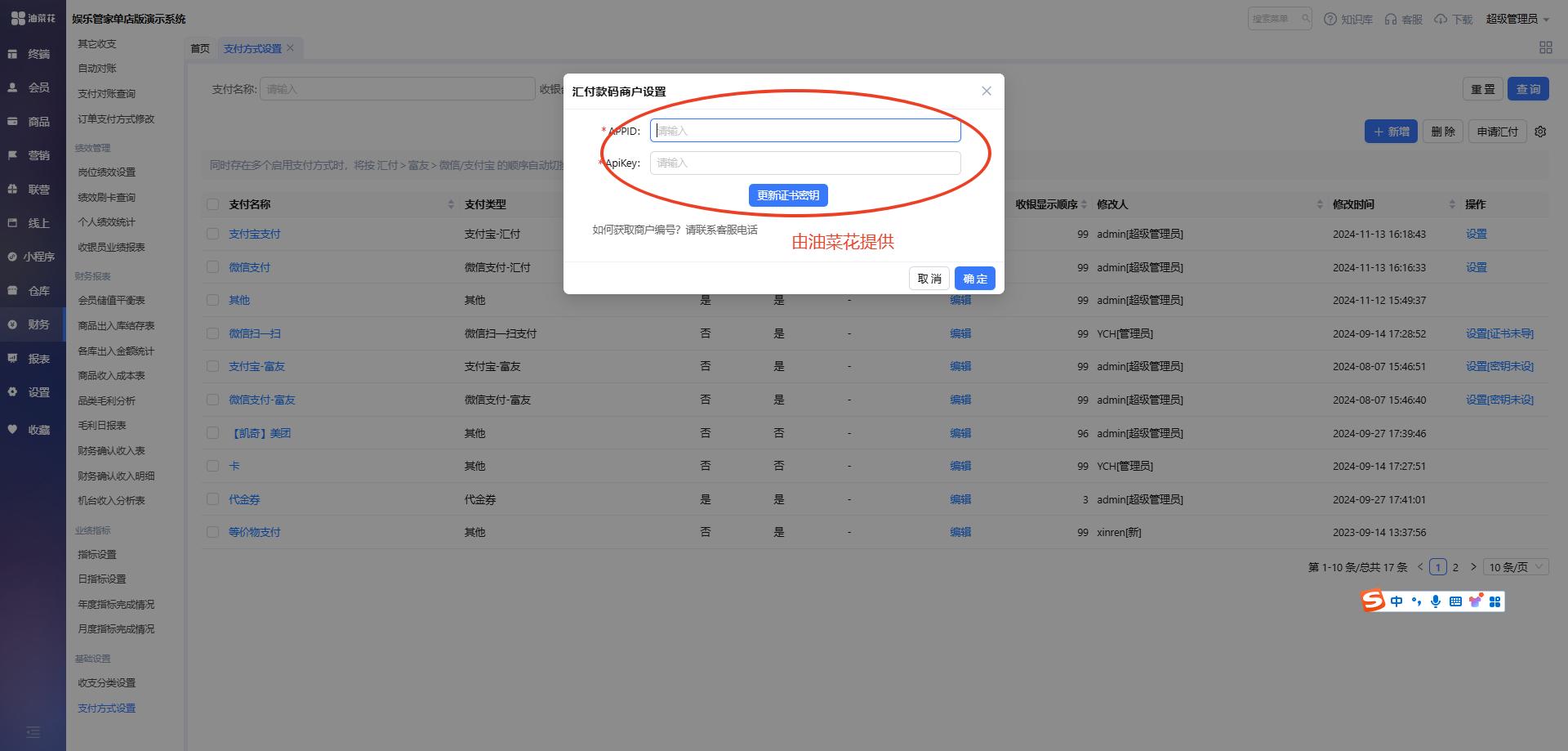This screenshot has width=1568, height=751.
Task: Sort by the 修改人 column arrows
Action: click(1320, 204)
